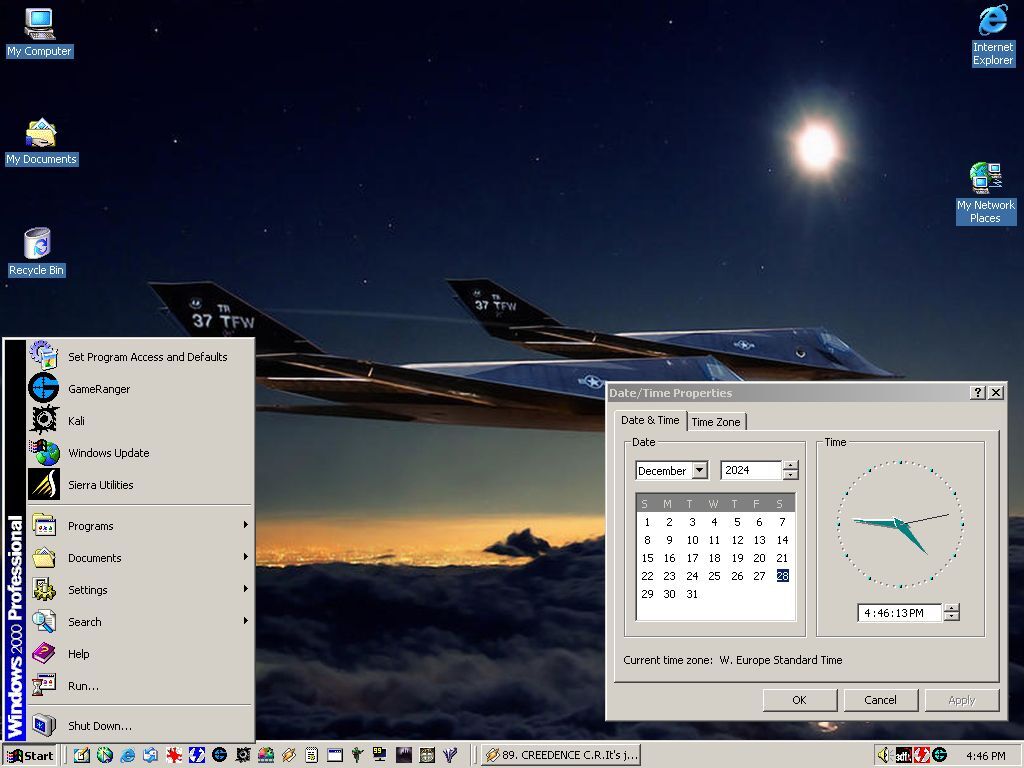Switch to the Time Zone tab
Image resolution: width=1024 pixels, height=768 pixels.
(716, 422)
